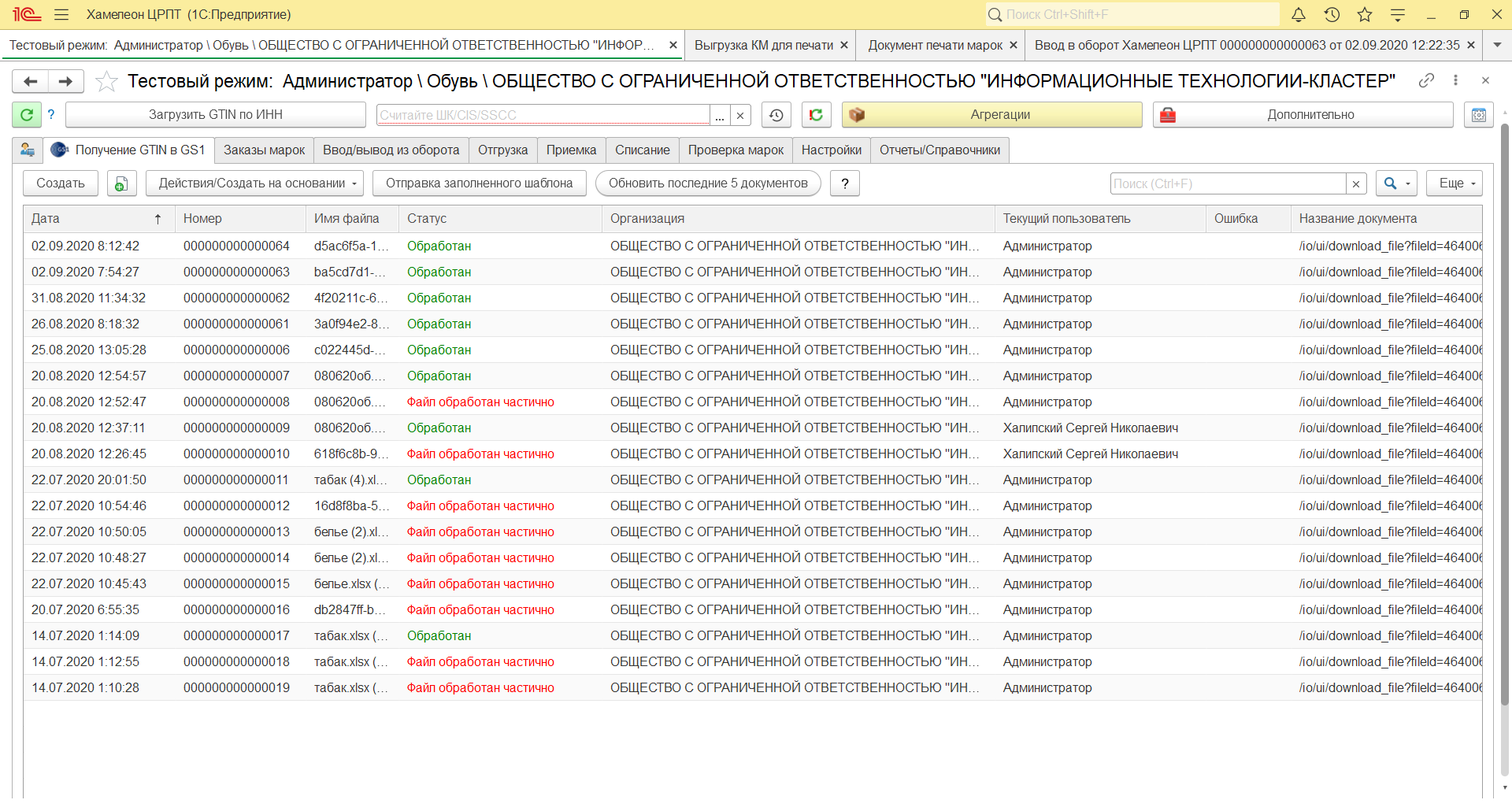Open the calendar icon at far right
The image size is (1512, 811).
[x=1478, y=115]
